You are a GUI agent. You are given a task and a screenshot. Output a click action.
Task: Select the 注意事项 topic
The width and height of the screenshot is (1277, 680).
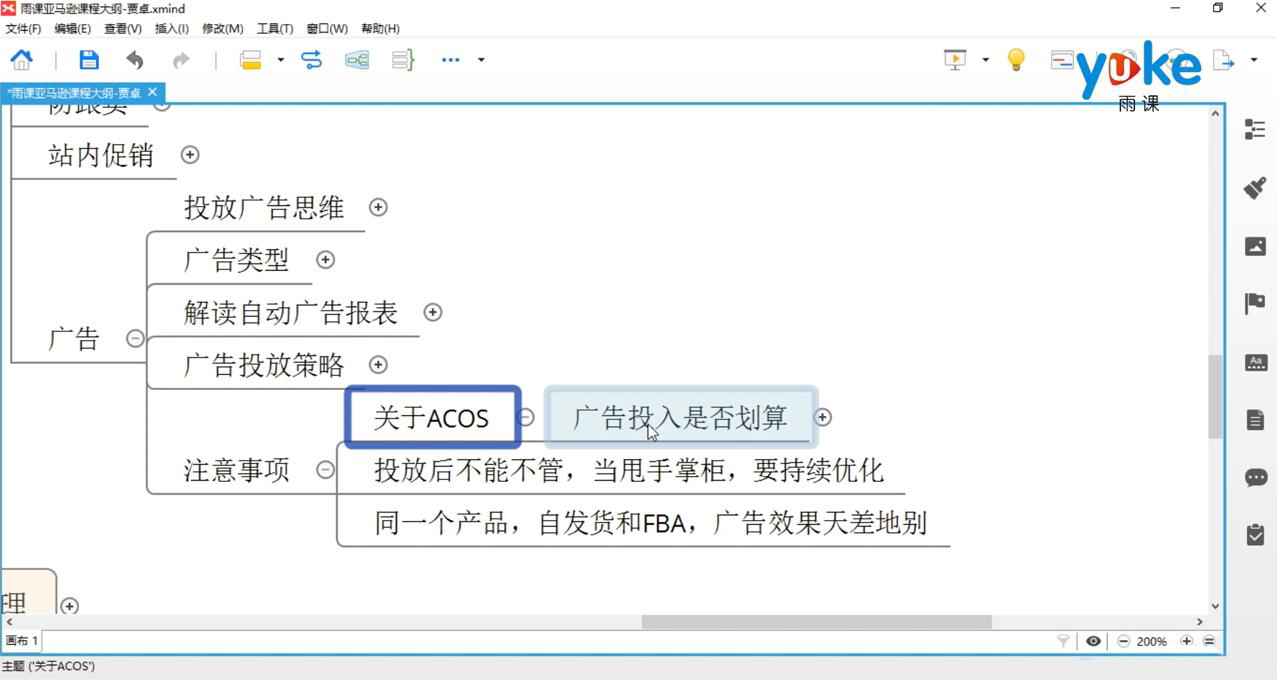(236, 470)
